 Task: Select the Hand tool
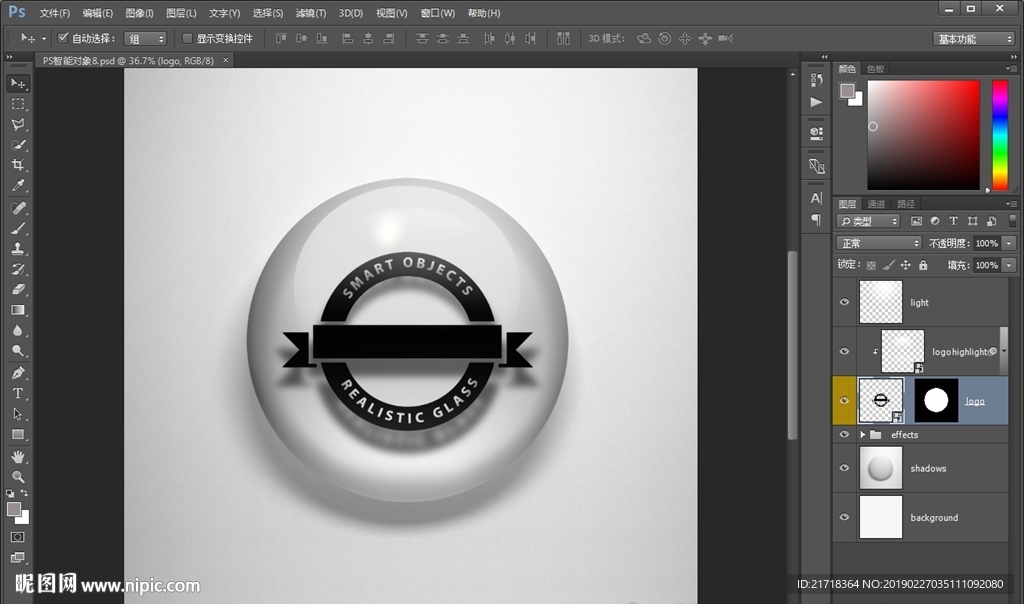(18, 456)
